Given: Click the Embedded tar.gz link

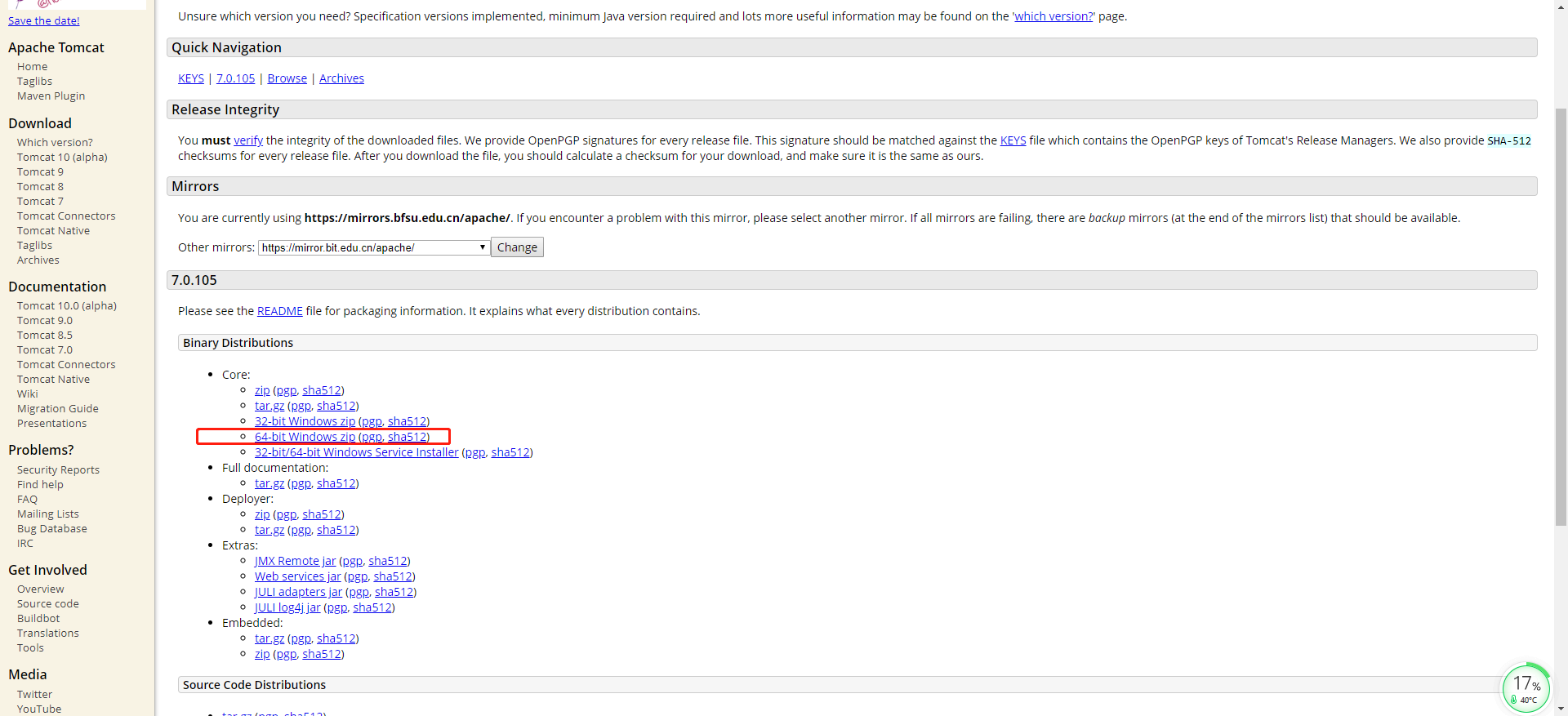Looking at the screenshot, I should click(x=269, y=638).
